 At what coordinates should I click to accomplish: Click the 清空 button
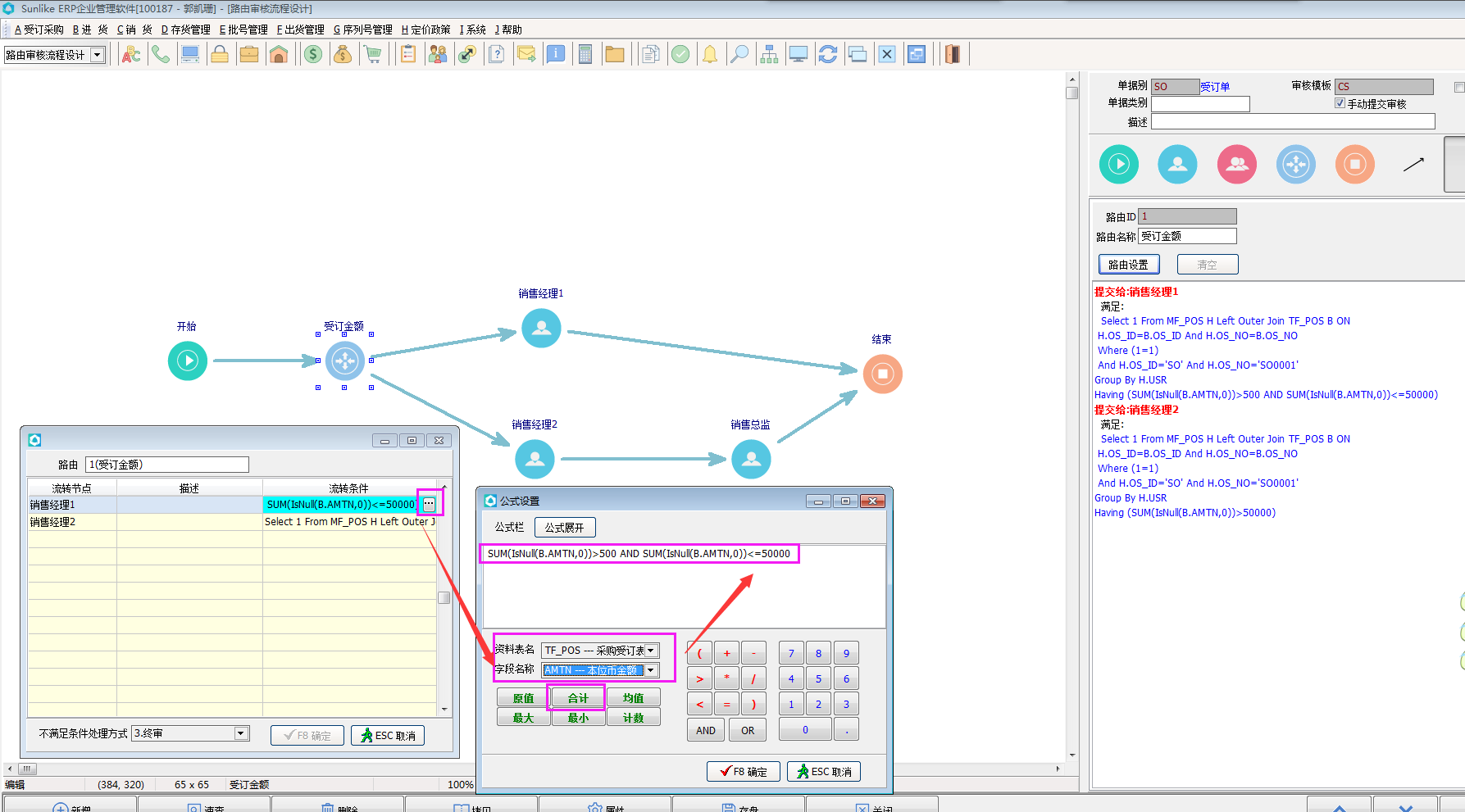(1208, 265)
